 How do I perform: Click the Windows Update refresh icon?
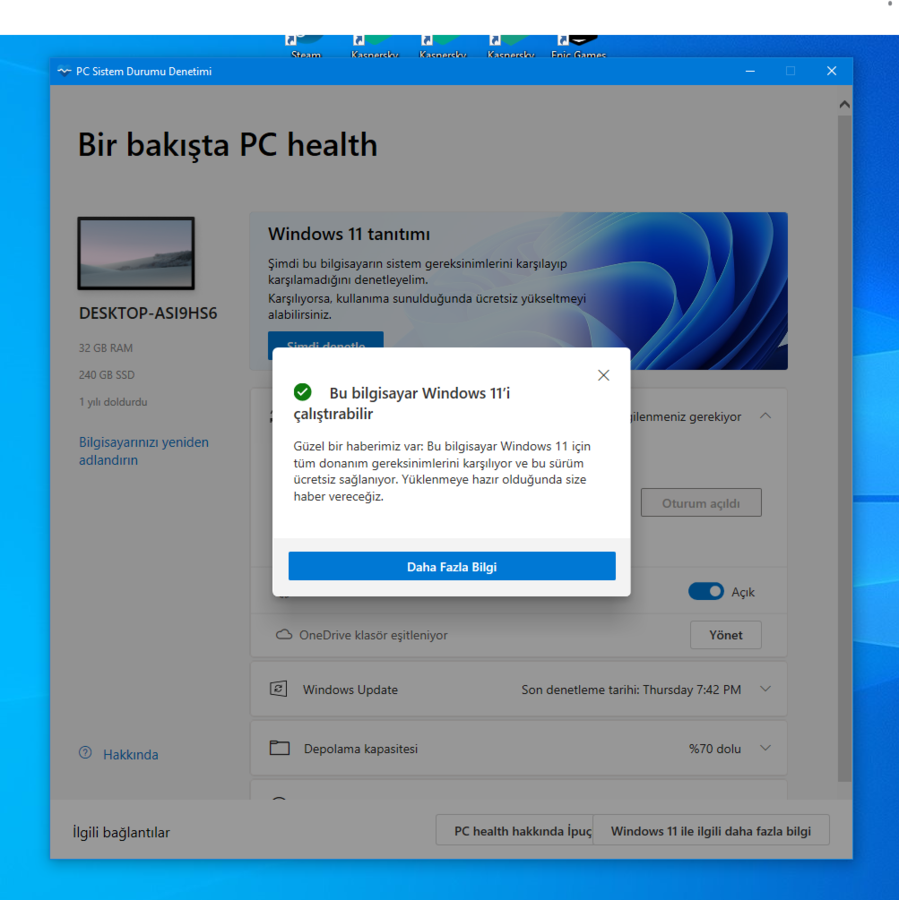click(x=278, y=689)
